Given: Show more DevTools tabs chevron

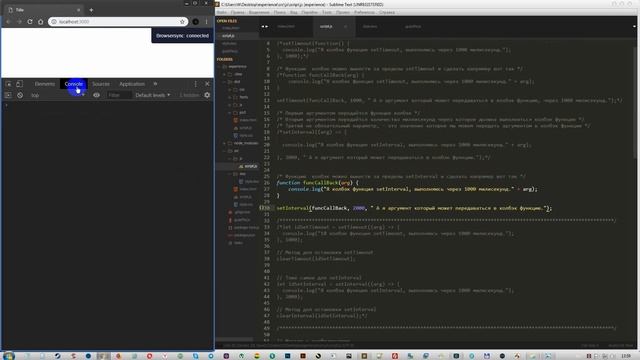Looking at the screenshot, I should click(155, 84).
